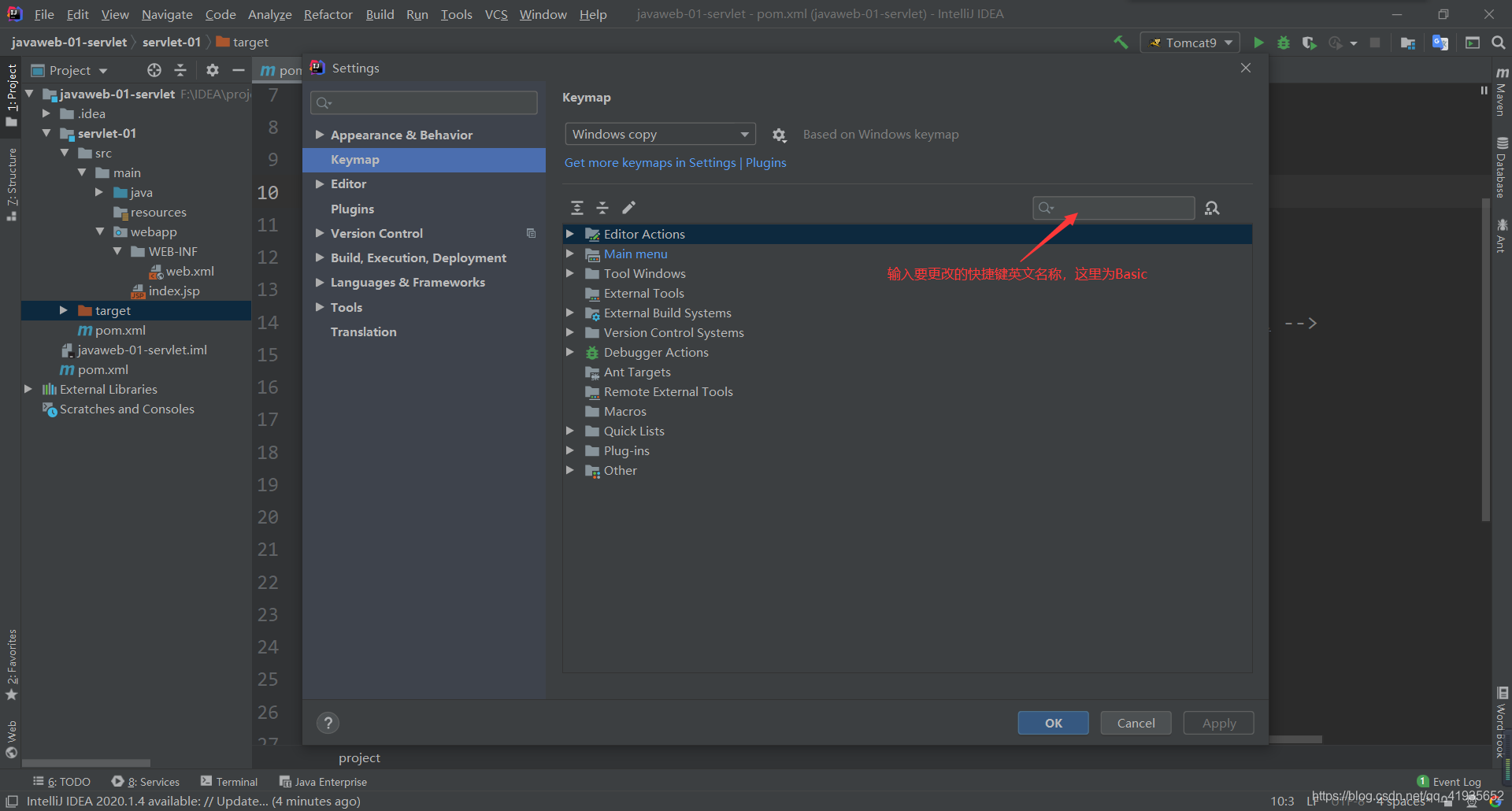1512x811 pixels.
Task: Select External Tools keymap group
Action: [x=635, y=293]
